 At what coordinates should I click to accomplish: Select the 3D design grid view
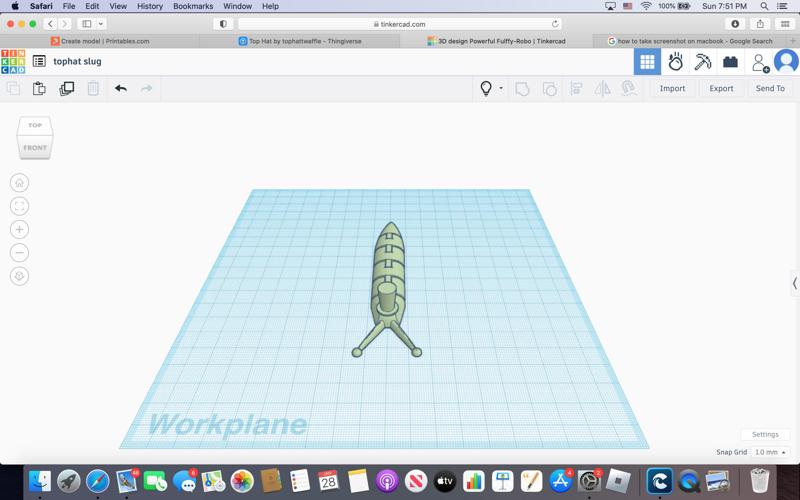click(647, 62)
